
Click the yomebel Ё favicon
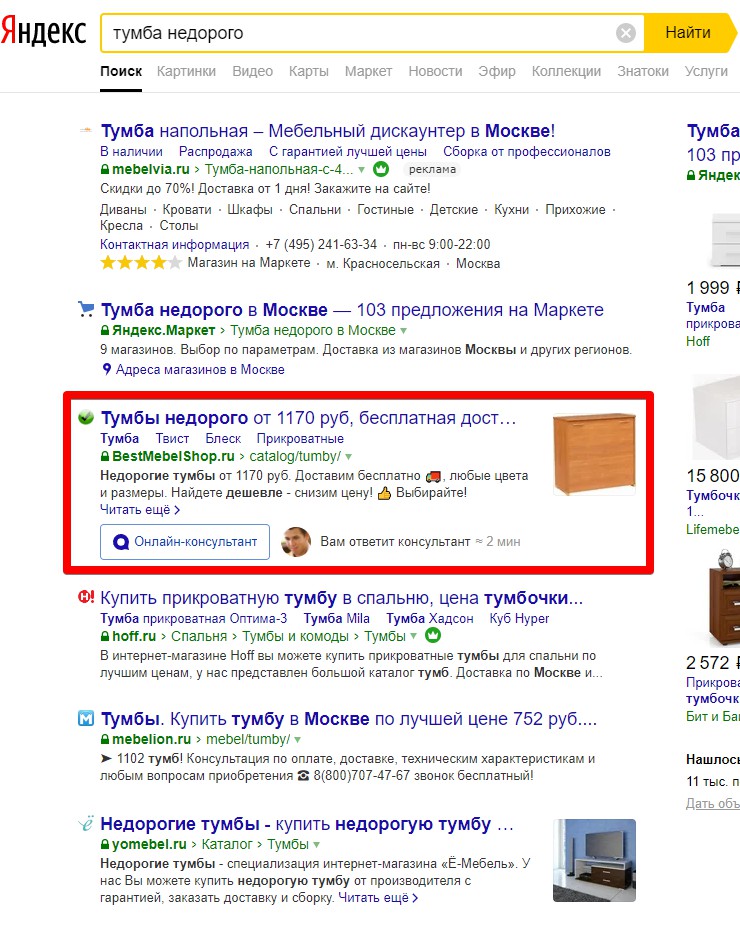coord(86,824)
